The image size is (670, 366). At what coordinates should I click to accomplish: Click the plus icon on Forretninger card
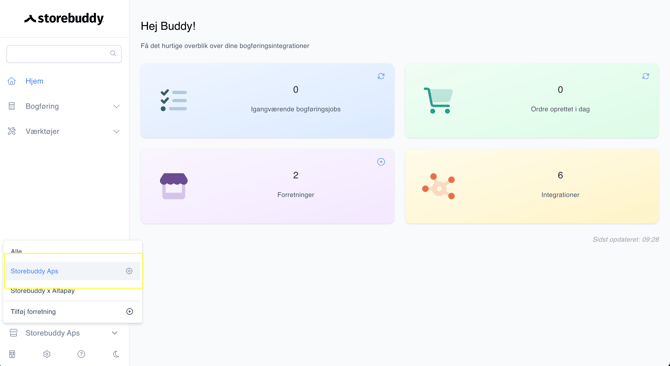pyautogui.click(x=381, y=162)
